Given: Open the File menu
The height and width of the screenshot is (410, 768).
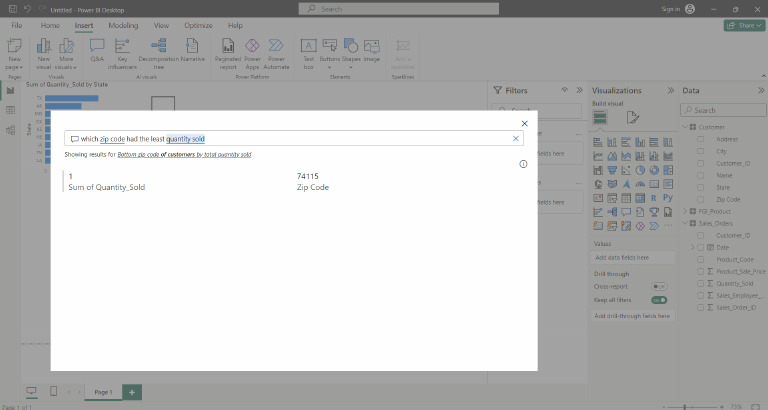Looking at the screenshot, I should click(x=17, y=25).
